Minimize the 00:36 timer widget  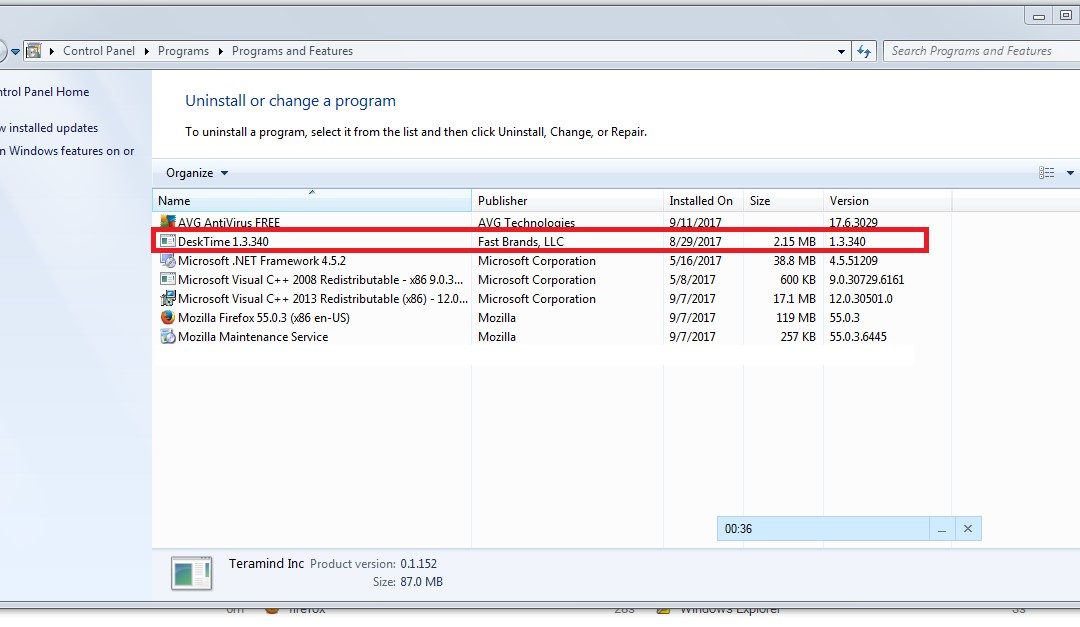[x=942, y=529]
